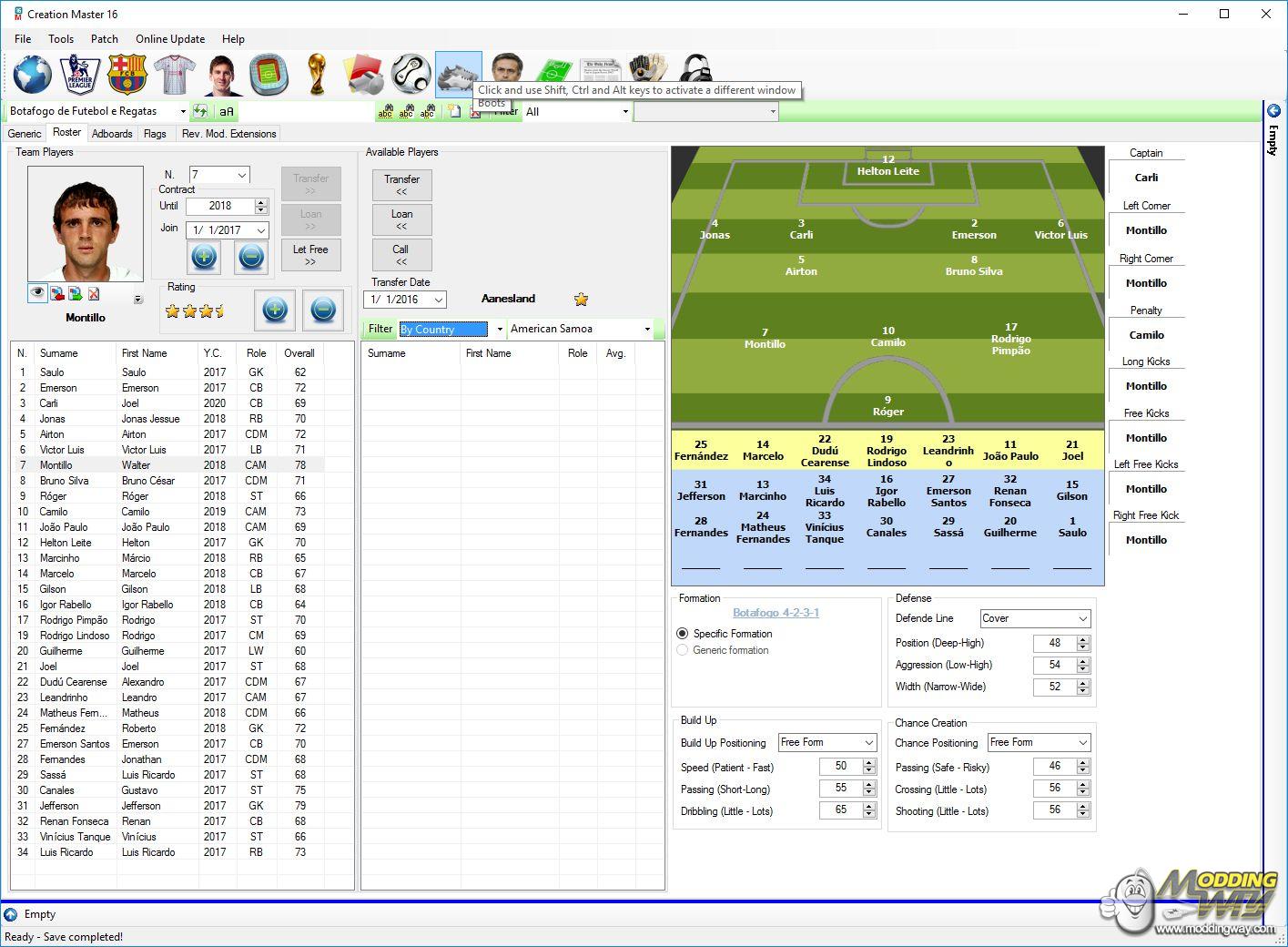Open the Stadium editor icon
Viewport: 1288px width, 947px height.
pos(269,75)
